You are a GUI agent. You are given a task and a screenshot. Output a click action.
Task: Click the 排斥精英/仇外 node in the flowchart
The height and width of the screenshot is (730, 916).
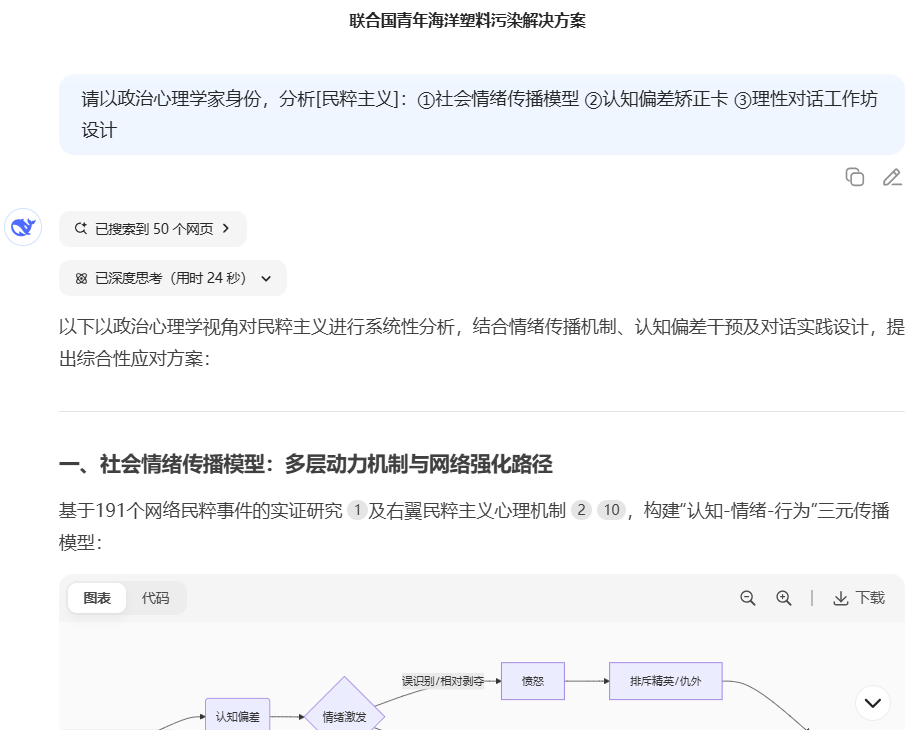coord(666,681)
